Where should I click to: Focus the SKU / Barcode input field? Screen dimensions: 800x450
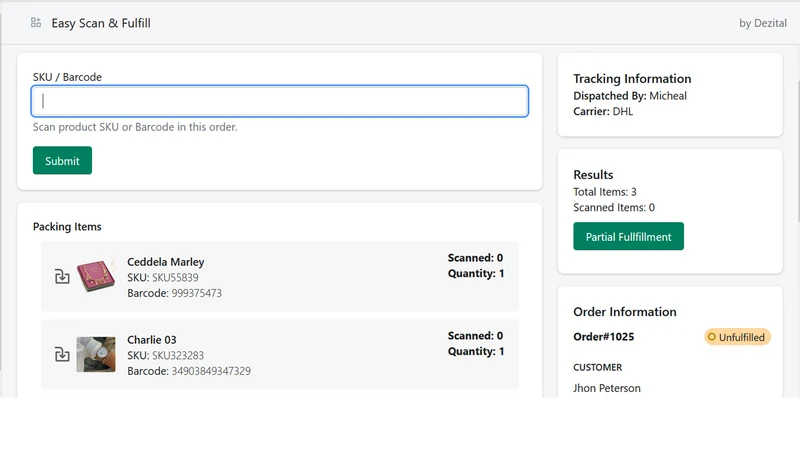click(x=280, y=101)
